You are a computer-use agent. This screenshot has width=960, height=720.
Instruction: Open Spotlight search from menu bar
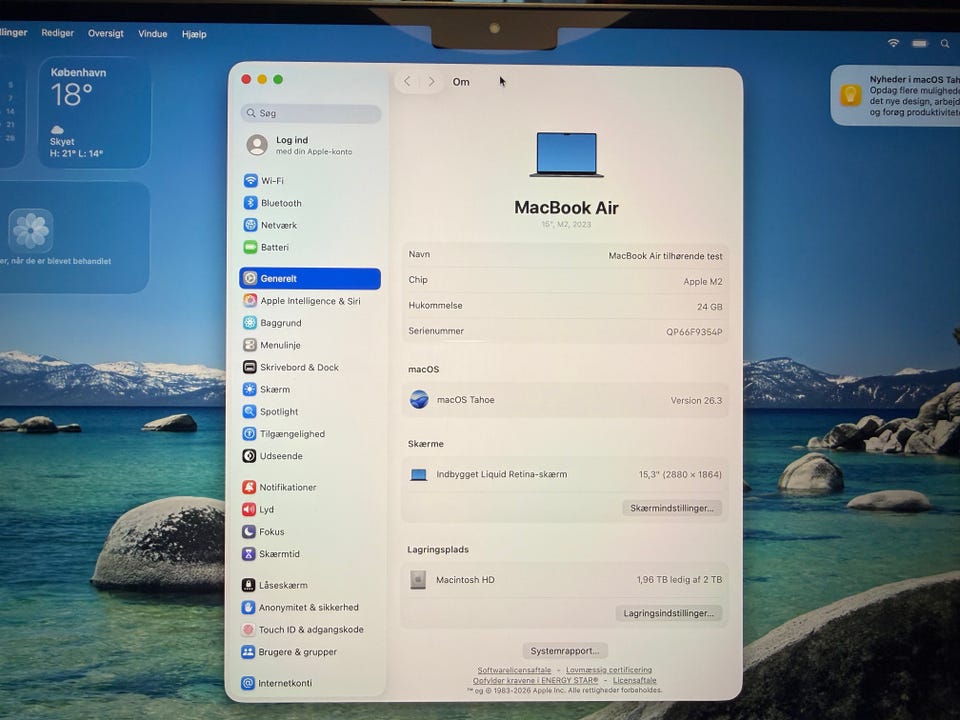(x=945, y=43)
